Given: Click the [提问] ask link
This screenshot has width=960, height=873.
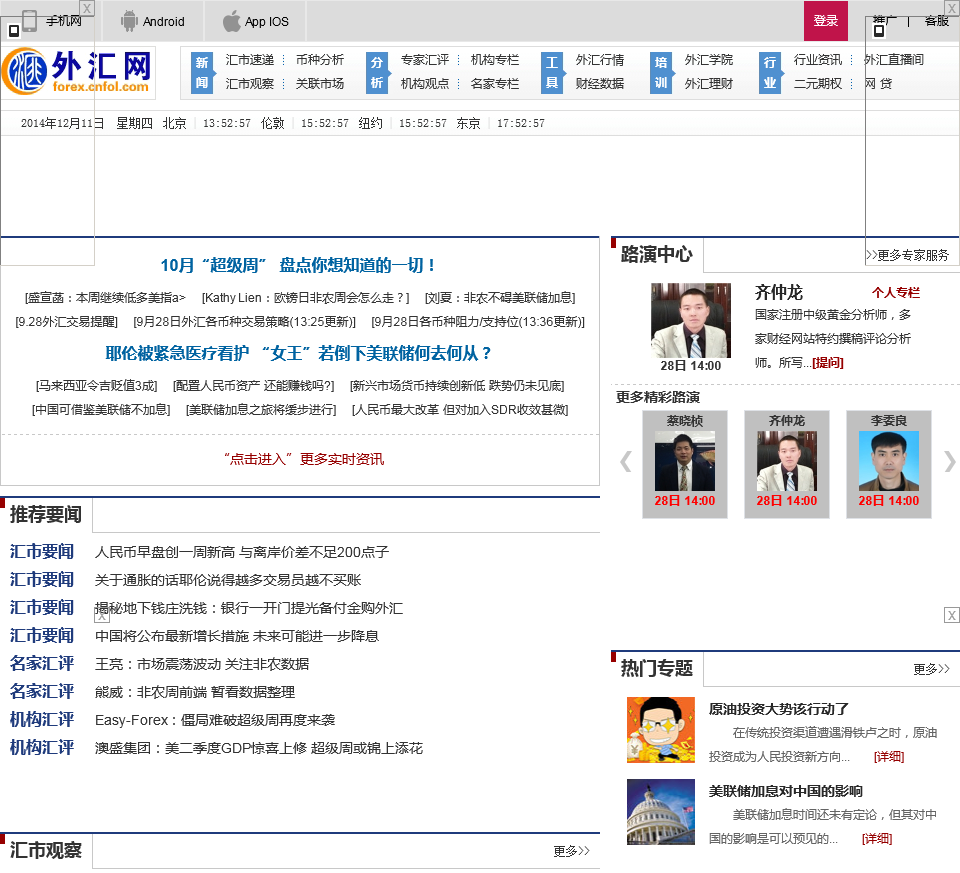Looking at the screenshot, I should click(828, 363).
